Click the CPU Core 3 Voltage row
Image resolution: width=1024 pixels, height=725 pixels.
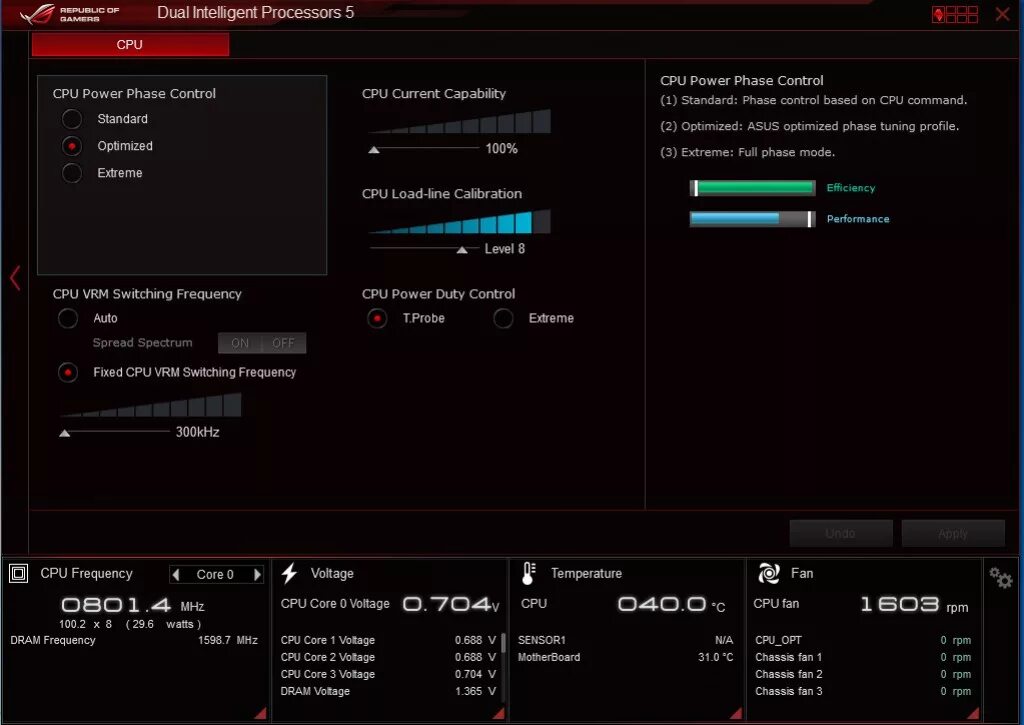tap(388, 674)
